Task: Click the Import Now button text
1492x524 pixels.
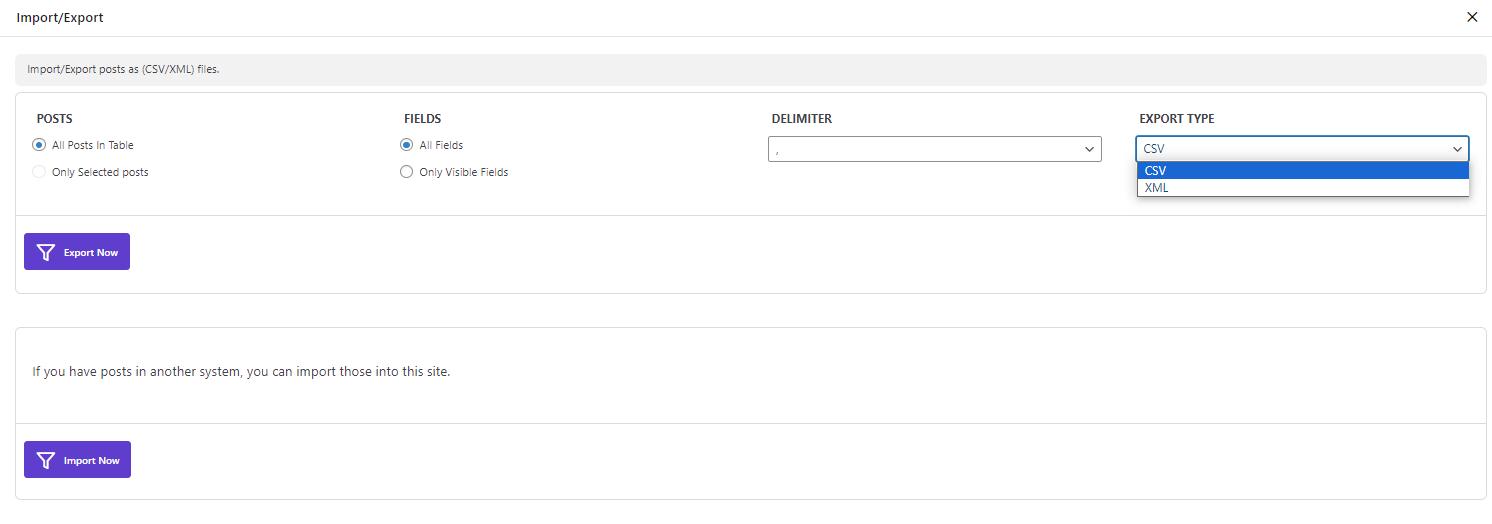Action: [x=92, y=461]
